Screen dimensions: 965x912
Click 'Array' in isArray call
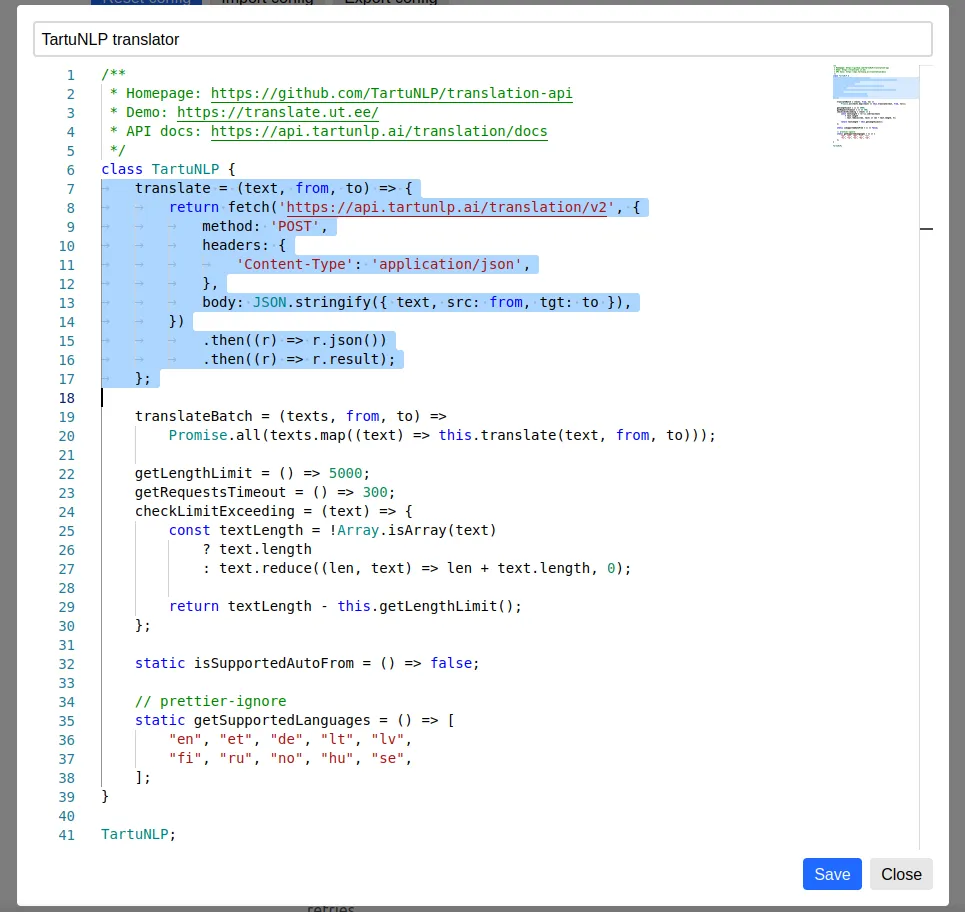(358, 530)
